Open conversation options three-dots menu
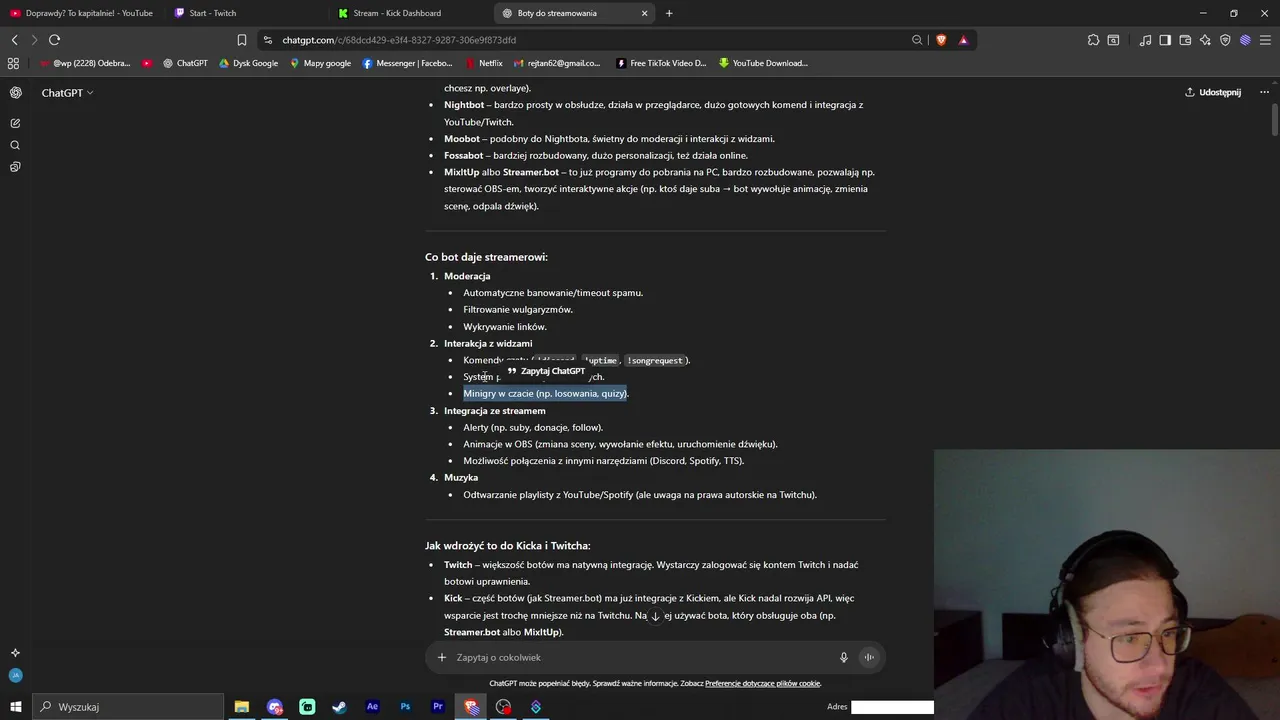Screen dimensions: 1280x720 click(x=1264, y=92)
